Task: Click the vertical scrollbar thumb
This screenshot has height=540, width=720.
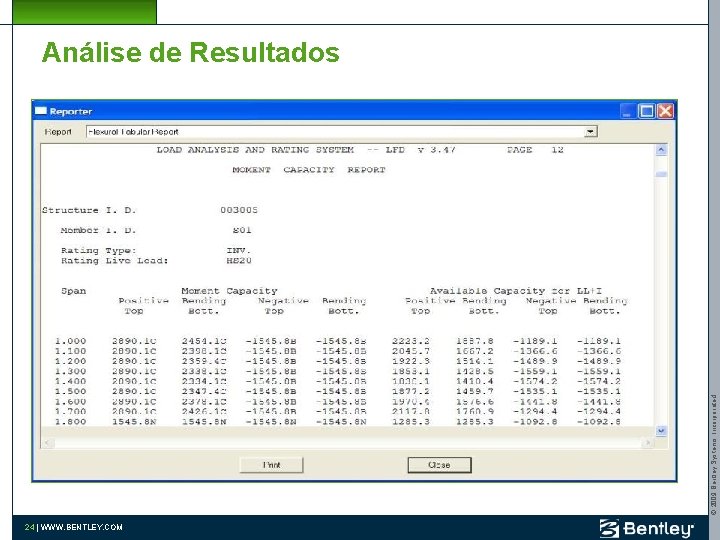Action: [661, 174]
